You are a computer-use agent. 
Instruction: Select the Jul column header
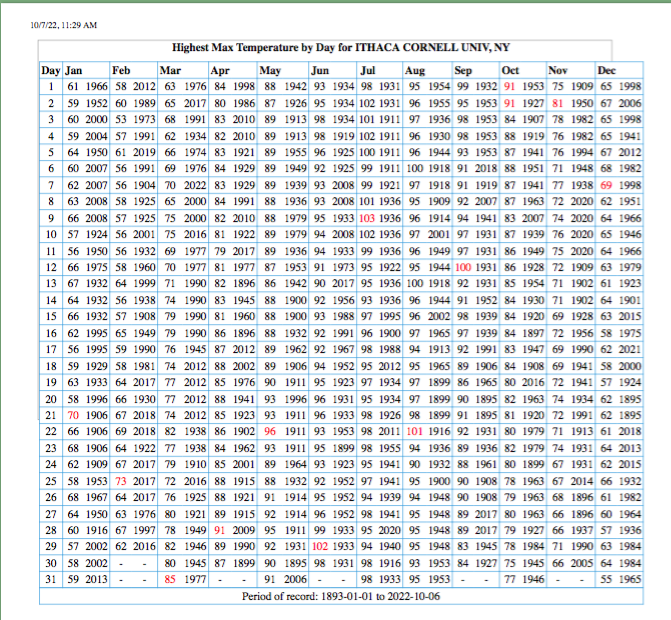click(x=368, y=71)
